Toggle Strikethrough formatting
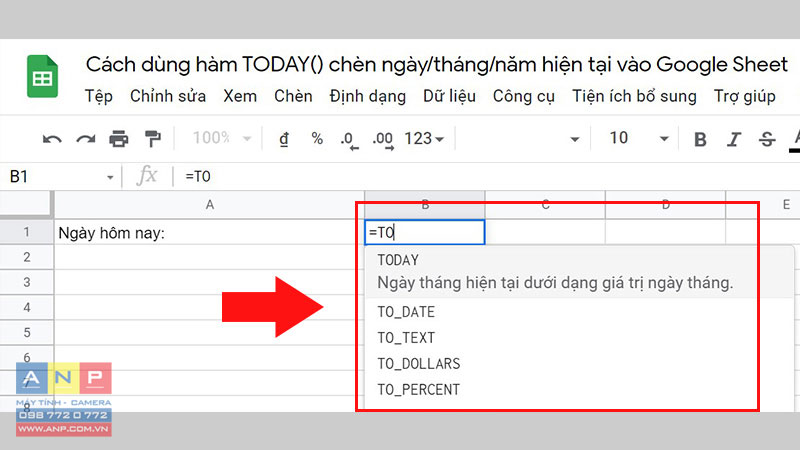This screenshot has height=450, width=800. click(x=767, y=139)
